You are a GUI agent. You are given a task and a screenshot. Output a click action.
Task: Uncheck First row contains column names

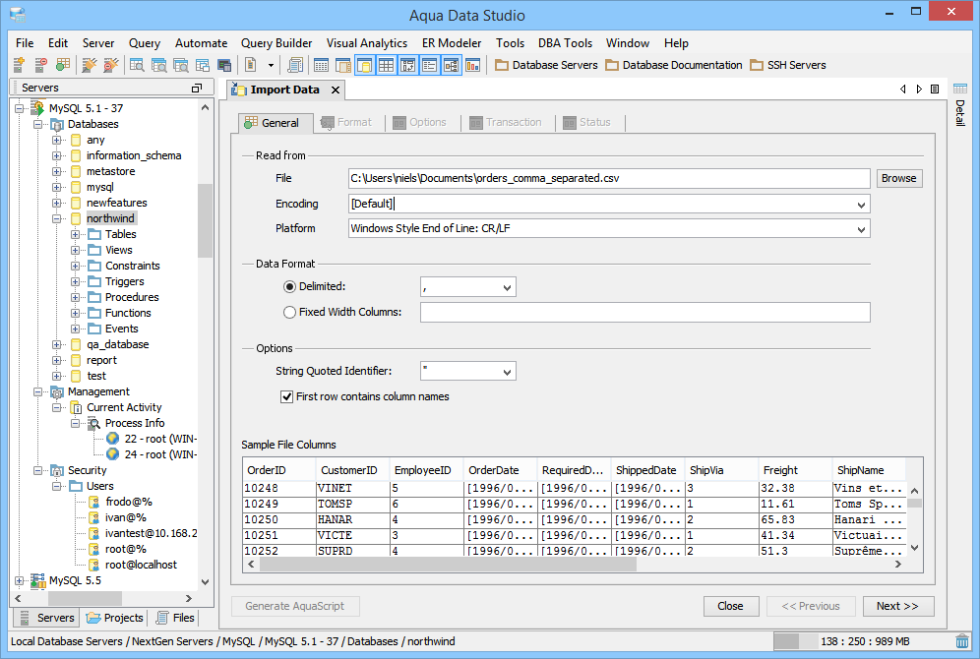tap(287, 396)
